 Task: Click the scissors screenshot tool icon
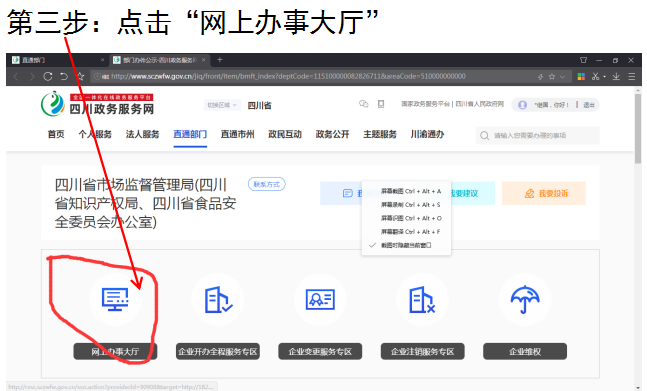[x=595, y=76]
